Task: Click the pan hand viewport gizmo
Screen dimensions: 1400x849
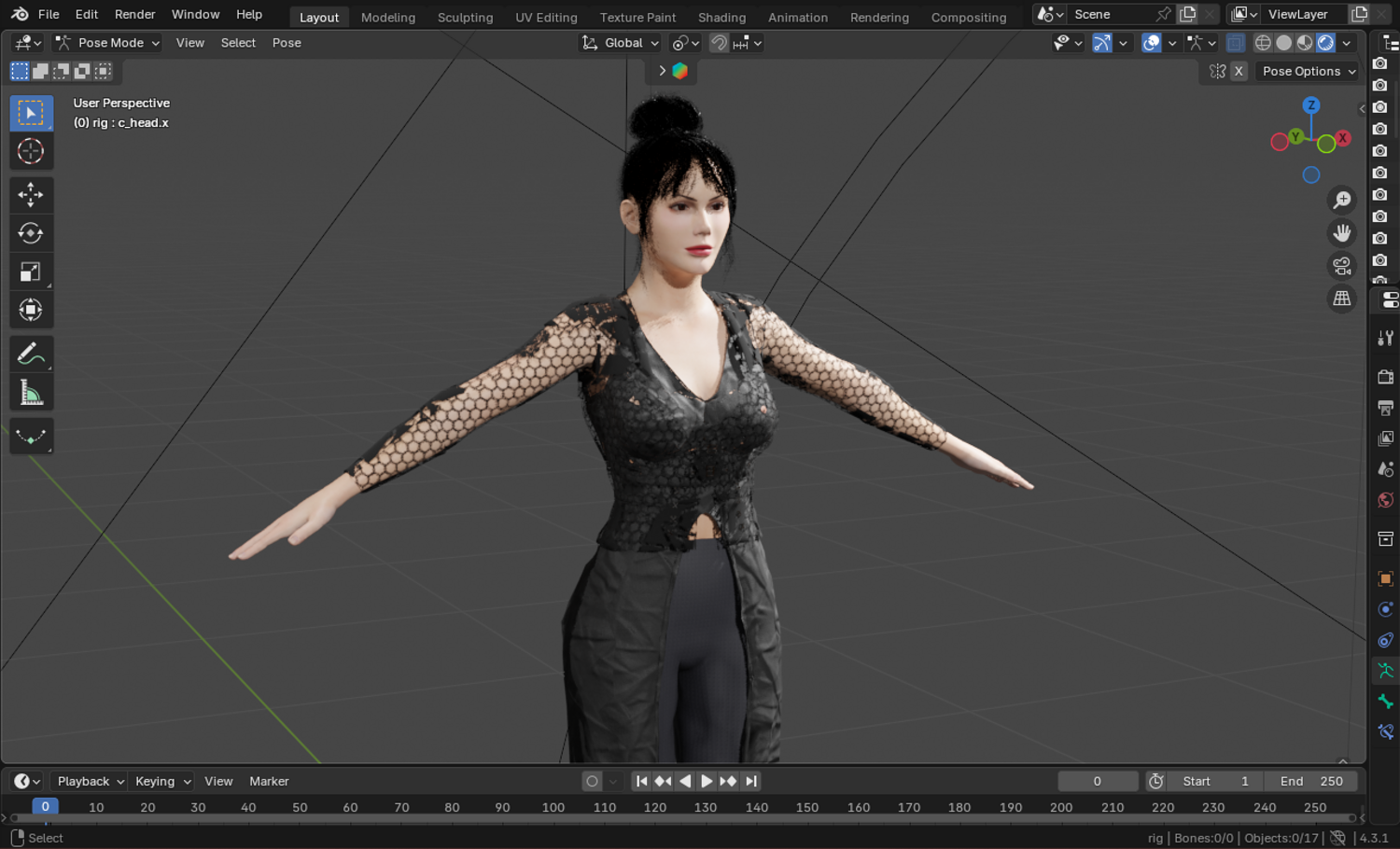Action: pos(1342,232)
